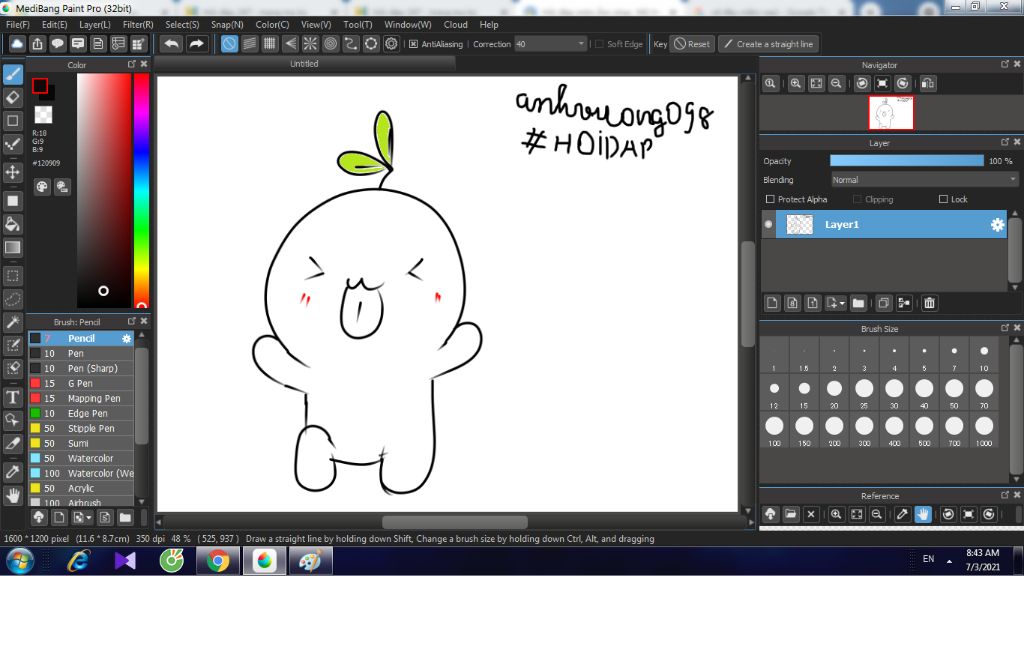Screen dimensions: 1024x661
Task: Open the Snap menu
Action: click(x=227, y=25)
